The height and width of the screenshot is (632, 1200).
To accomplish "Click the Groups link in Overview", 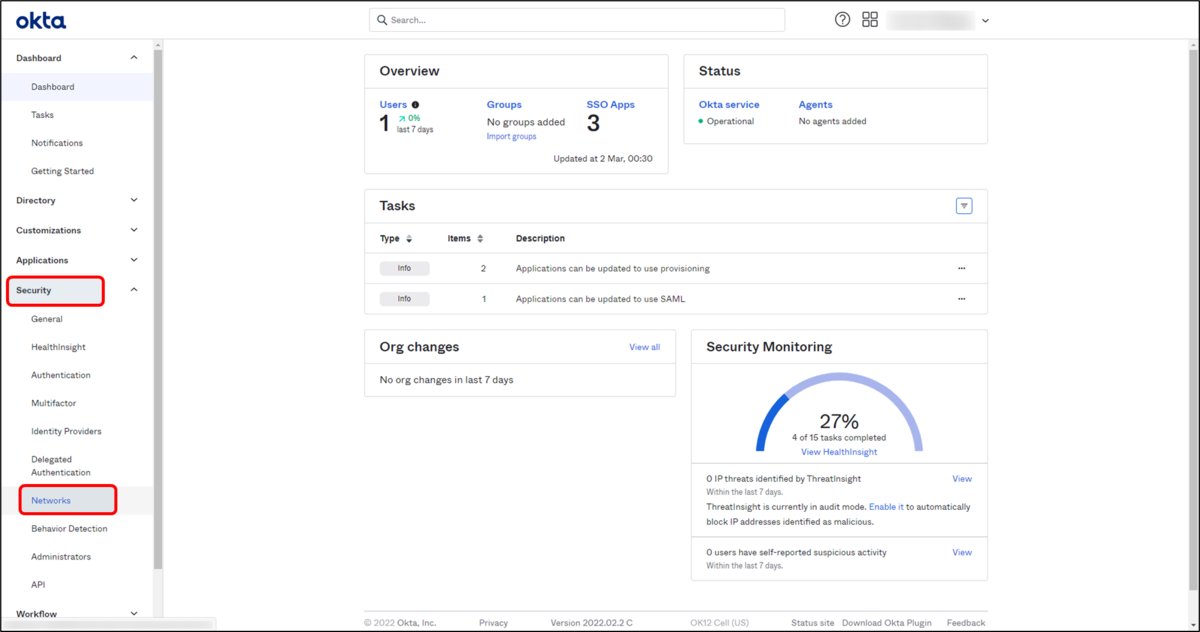I will pos(504,104).
